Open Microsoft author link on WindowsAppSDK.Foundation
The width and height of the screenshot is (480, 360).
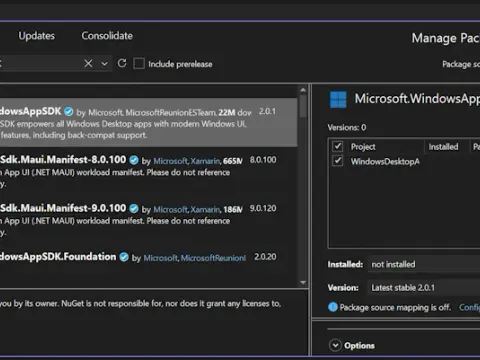coord(161,258)
